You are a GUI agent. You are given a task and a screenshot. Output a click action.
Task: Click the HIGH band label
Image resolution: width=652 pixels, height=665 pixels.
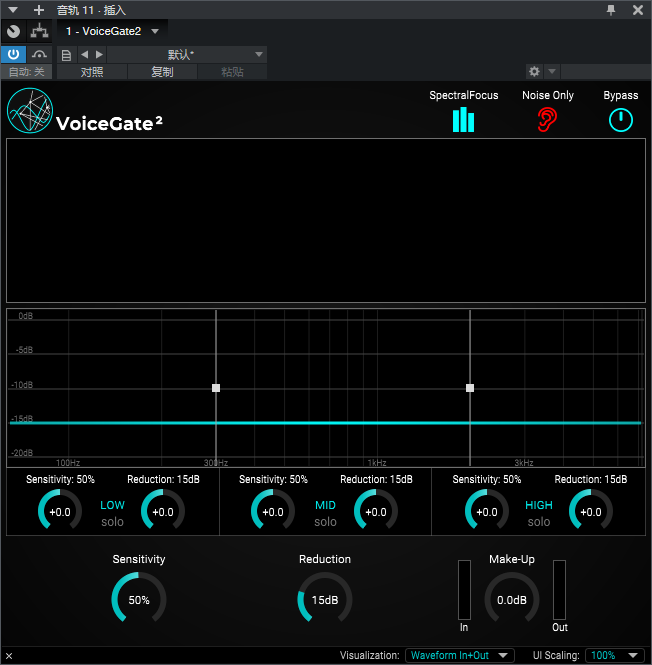(539, 505)
